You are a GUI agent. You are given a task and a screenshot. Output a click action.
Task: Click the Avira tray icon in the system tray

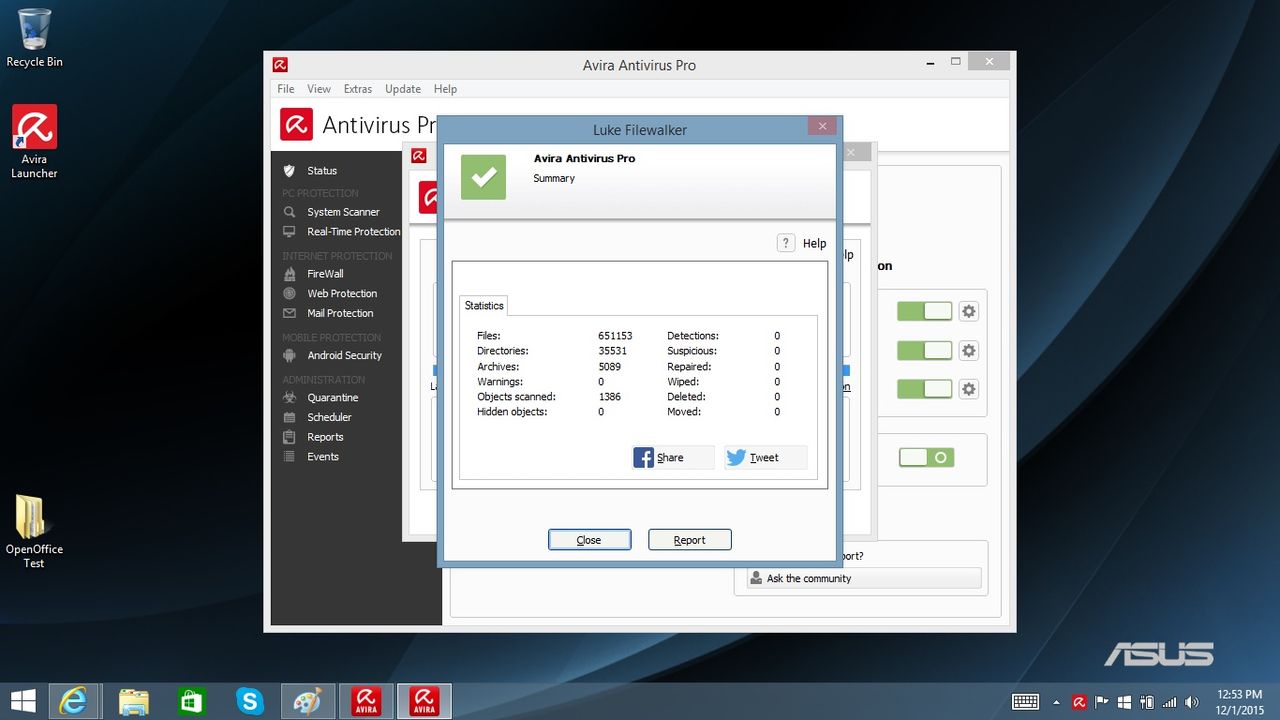click(1079, 702)
